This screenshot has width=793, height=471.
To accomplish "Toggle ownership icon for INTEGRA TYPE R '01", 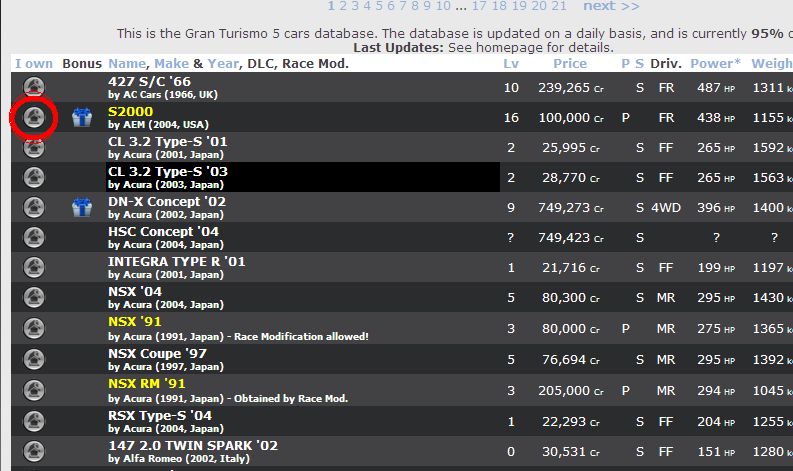I will click(34, 267).
